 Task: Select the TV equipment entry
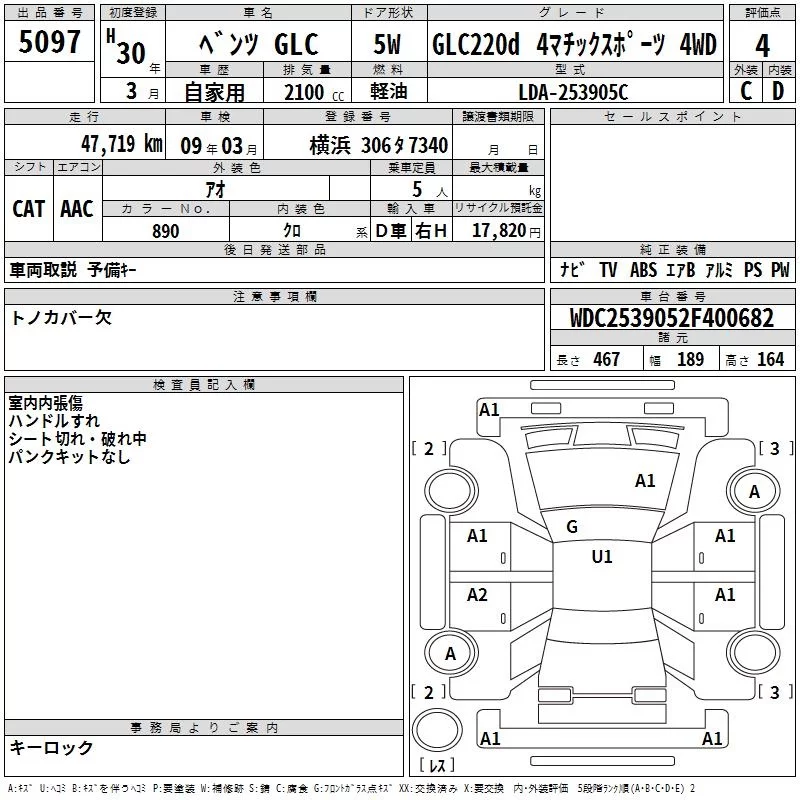[608, 269]
